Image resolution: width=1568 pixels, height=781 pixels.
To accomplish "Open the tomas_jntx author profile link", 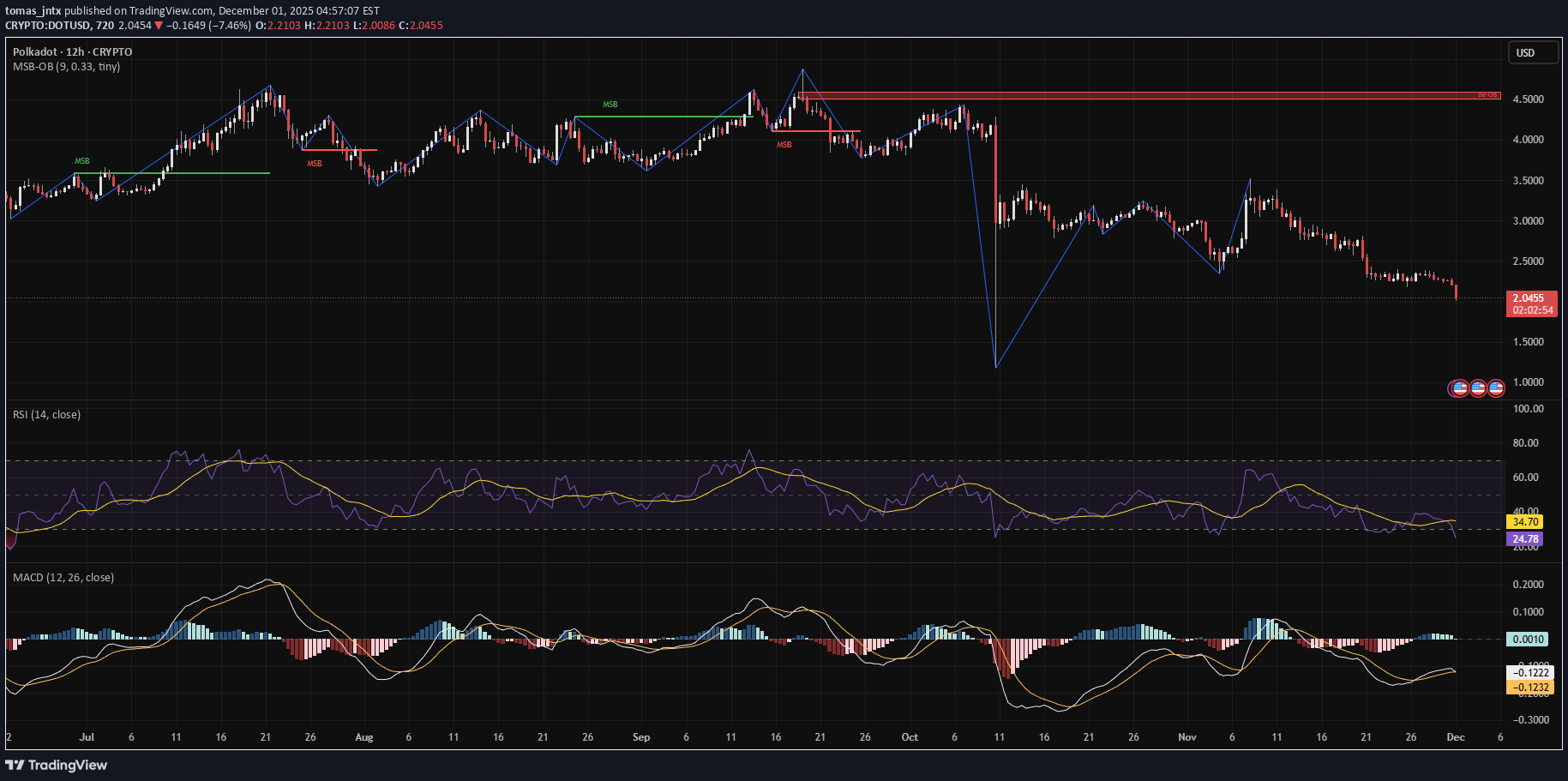I will (32, 10).
